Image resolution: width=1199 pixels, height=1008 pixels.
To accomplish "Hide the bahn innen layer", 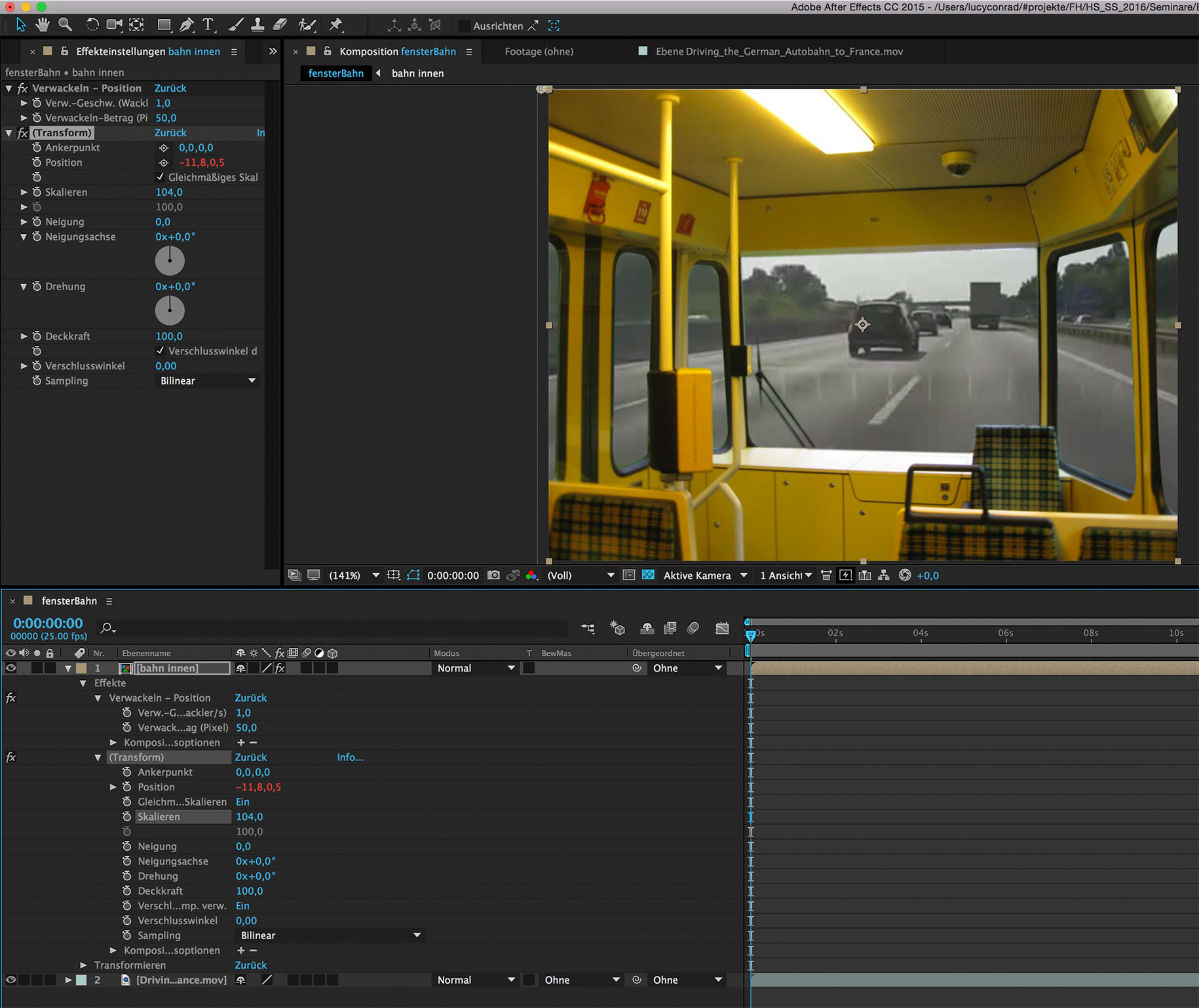I will (10, 668).
